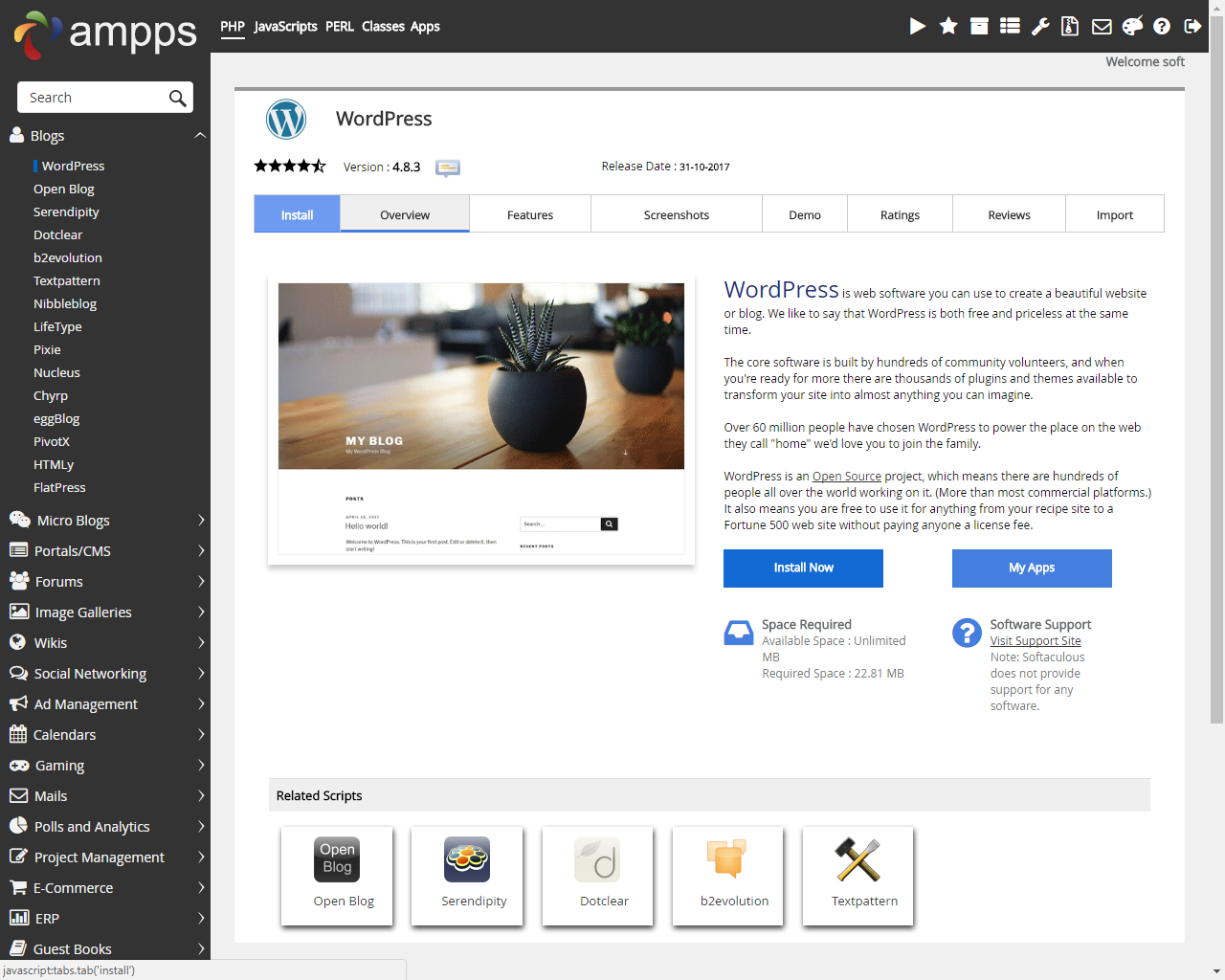
Task: Open the paint palette themes icon
Action: coord(1132,26)
